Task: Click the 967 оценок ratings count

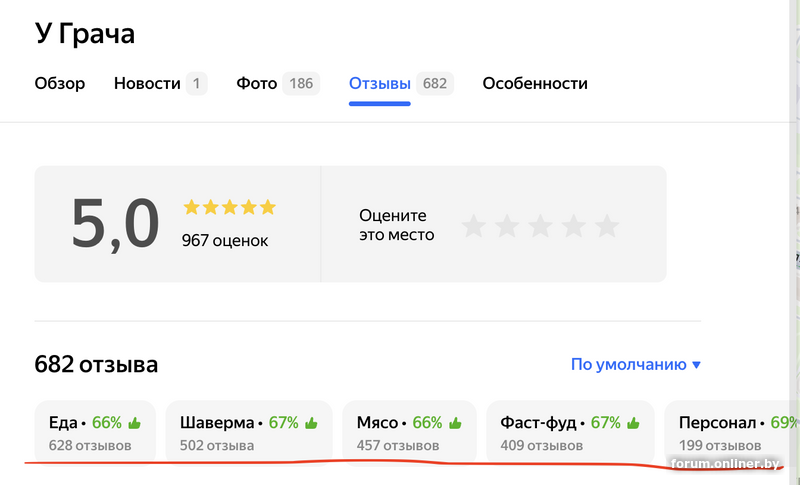Action: [x=225, y=241]
